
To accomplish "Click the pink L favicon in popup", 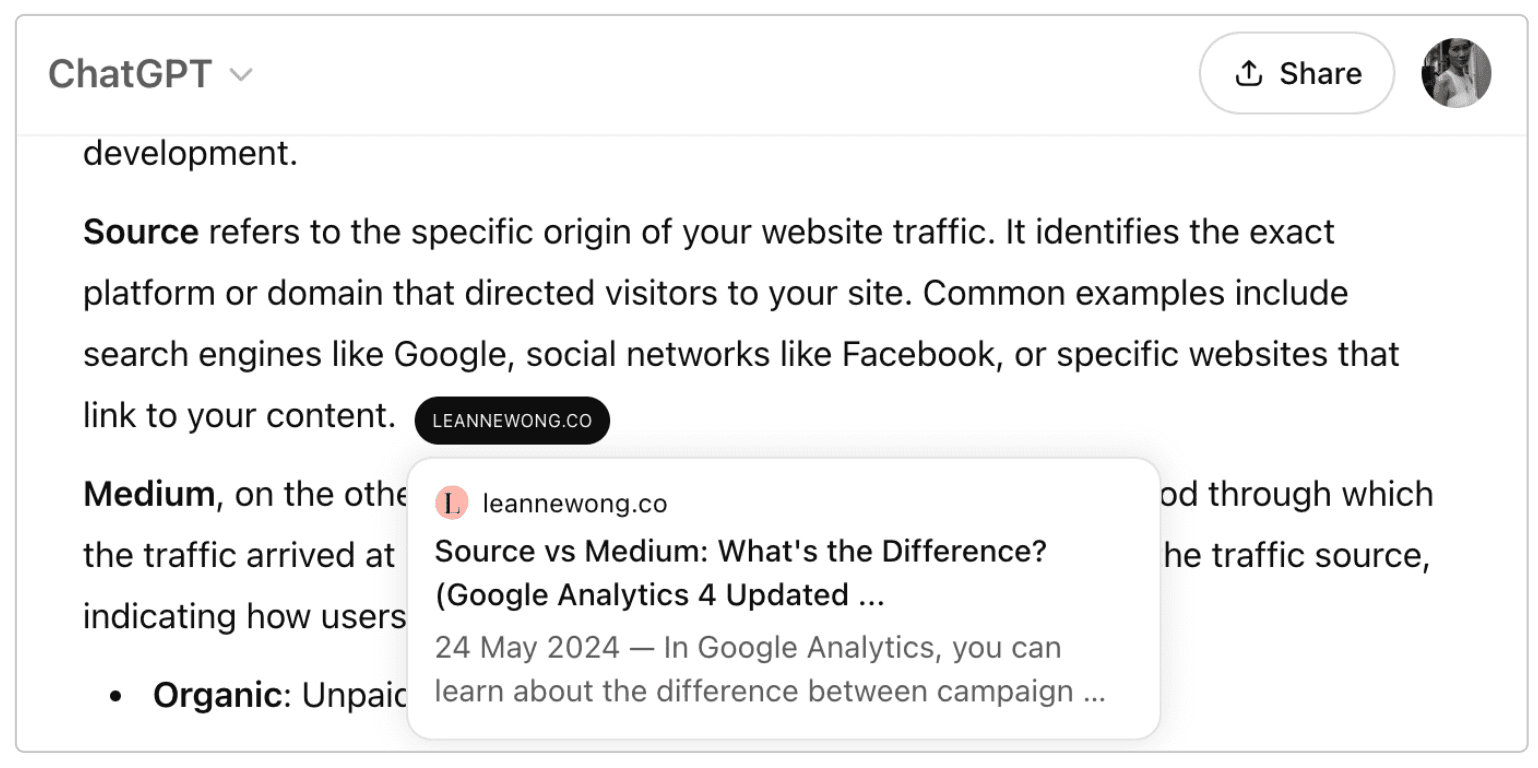I will [x=452, y=503].
